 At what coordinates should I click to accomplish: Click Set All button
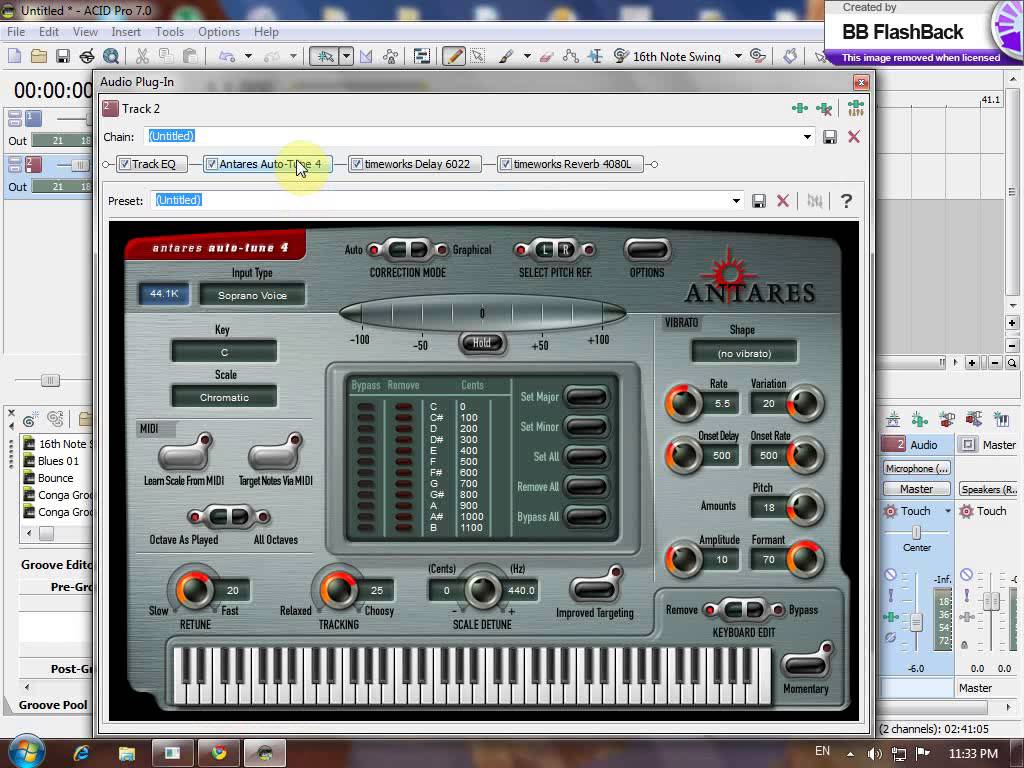pos(586,456)
